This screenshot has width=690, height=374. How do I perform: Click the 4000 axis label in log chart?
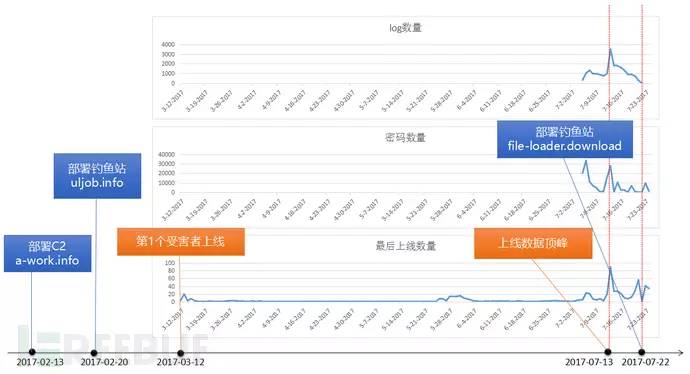[x=168, y=44]
